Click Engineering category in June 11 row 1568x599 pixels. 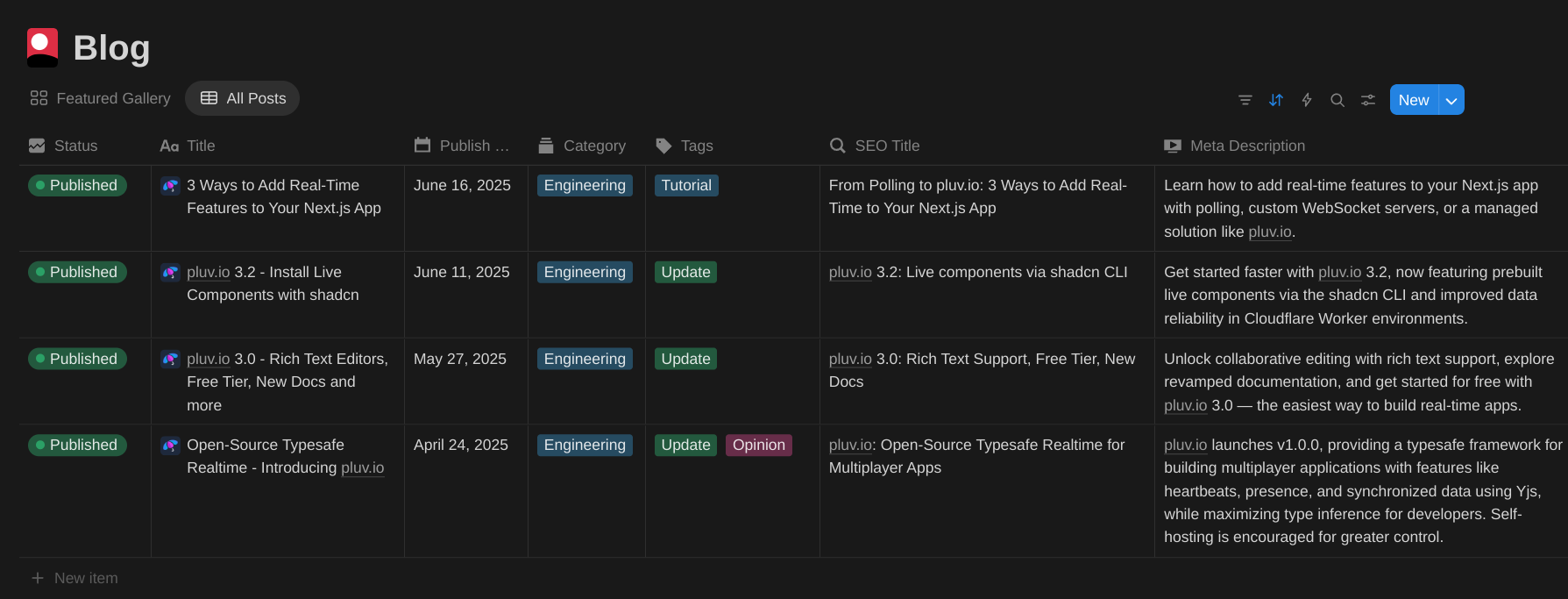point(585,272)
